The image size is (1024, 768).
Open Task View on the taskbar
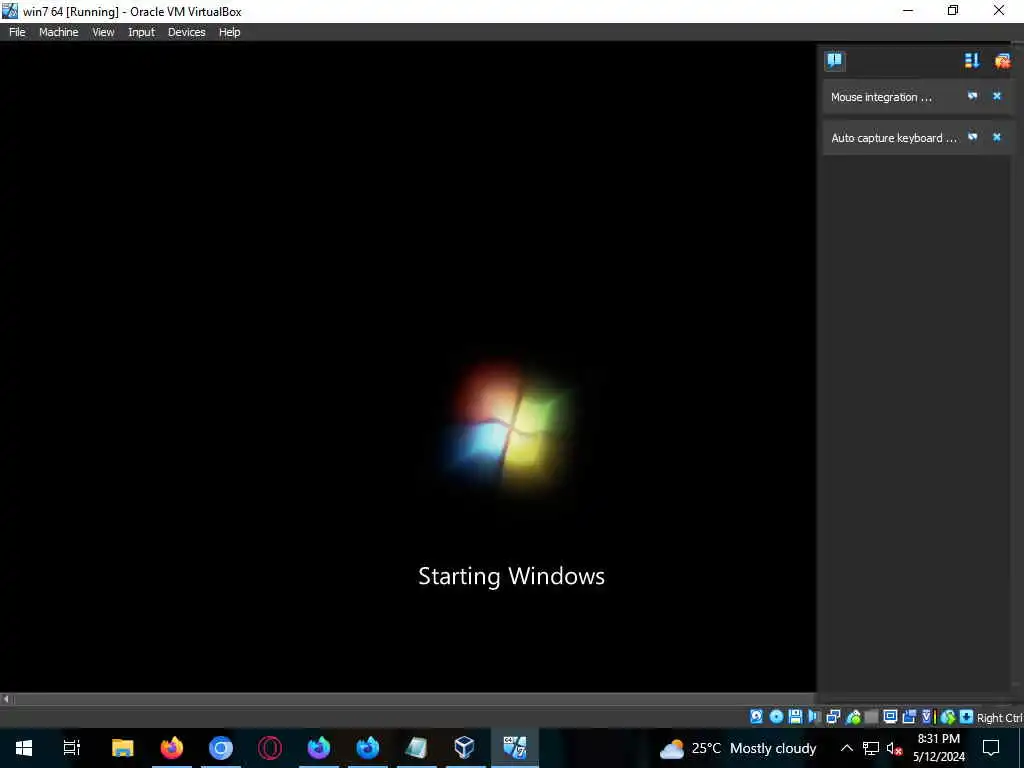[72, 748]
